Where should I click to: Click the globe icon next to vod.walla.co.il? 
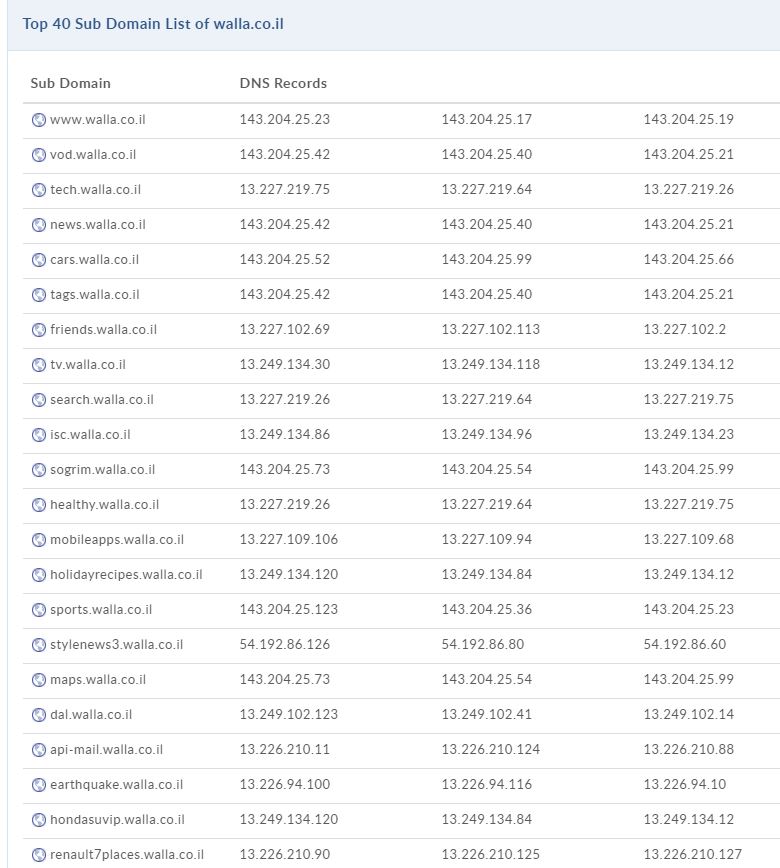(39, 155)
